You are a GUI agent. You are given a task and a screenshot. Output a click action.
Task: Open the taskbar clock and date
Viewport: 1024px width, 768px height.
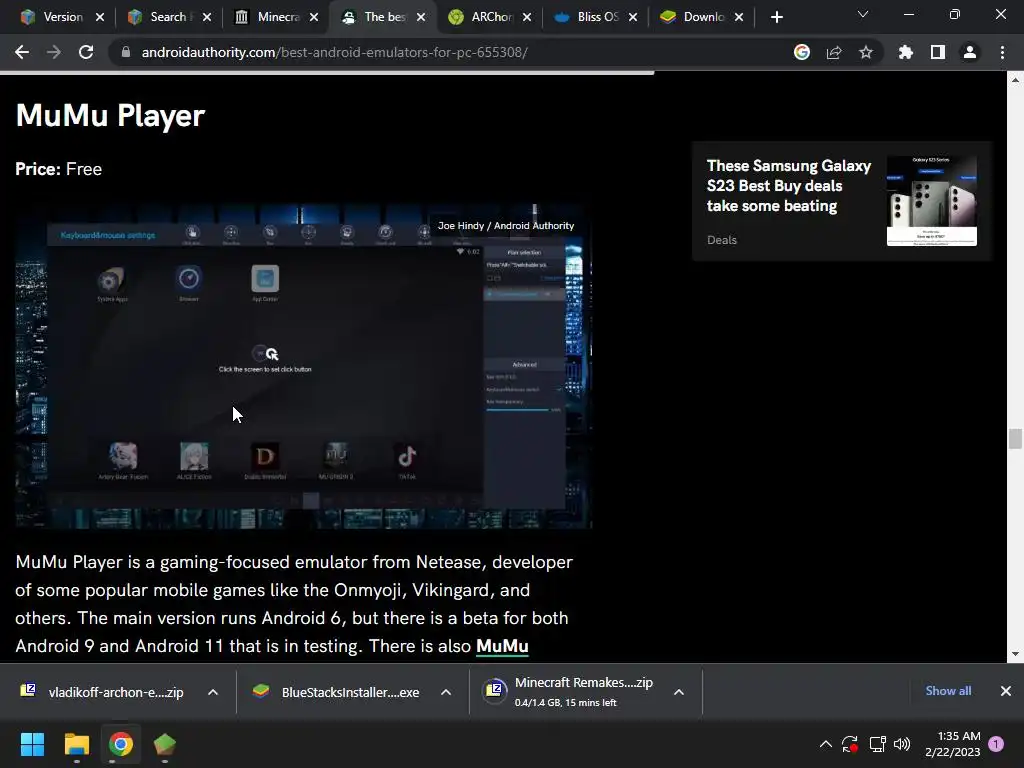click(952, 744)
